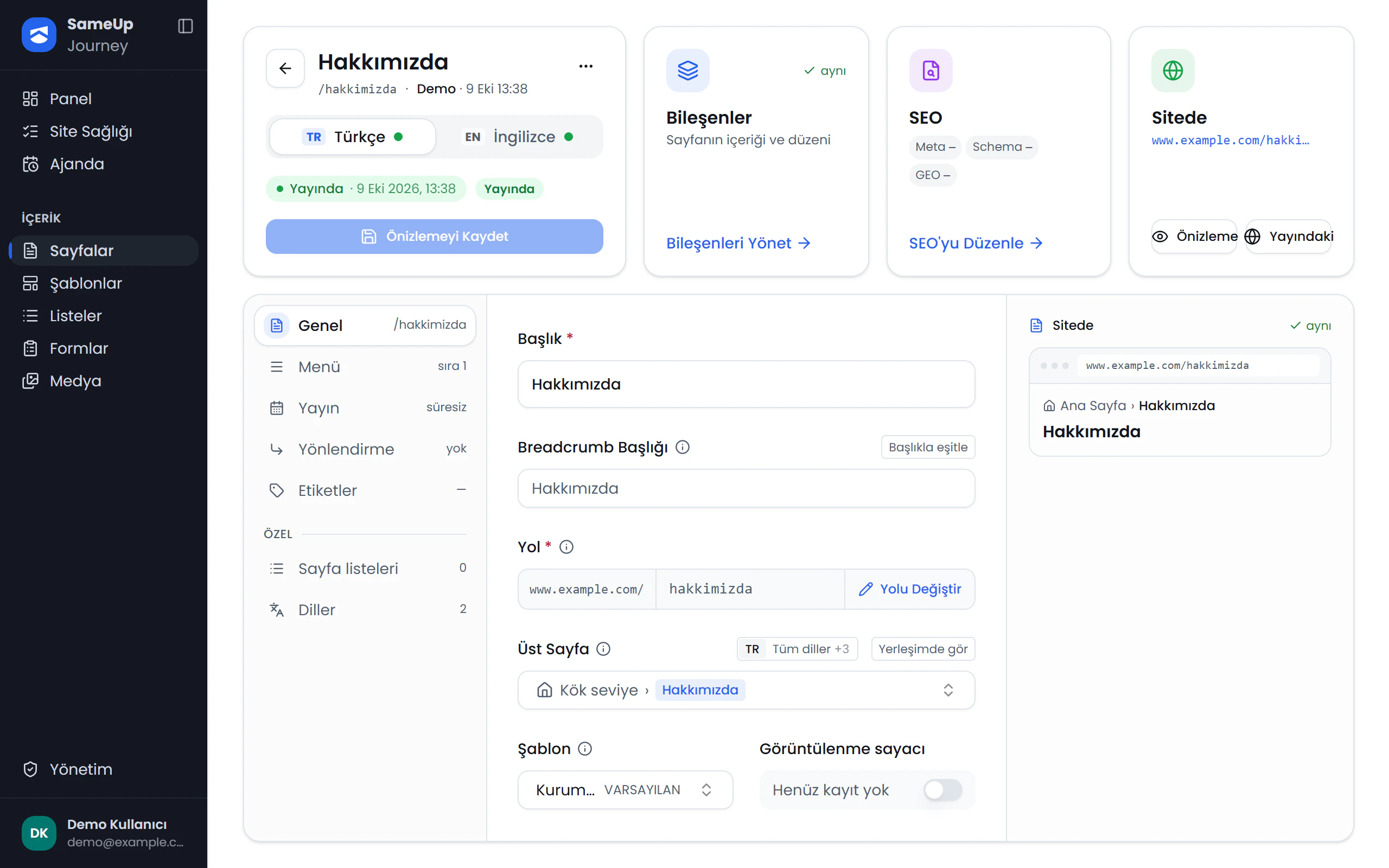Open the Sayfa listeleri section
Image resolution: width=1389 pixels, height=868 pixels.
[x=365, y=569]
